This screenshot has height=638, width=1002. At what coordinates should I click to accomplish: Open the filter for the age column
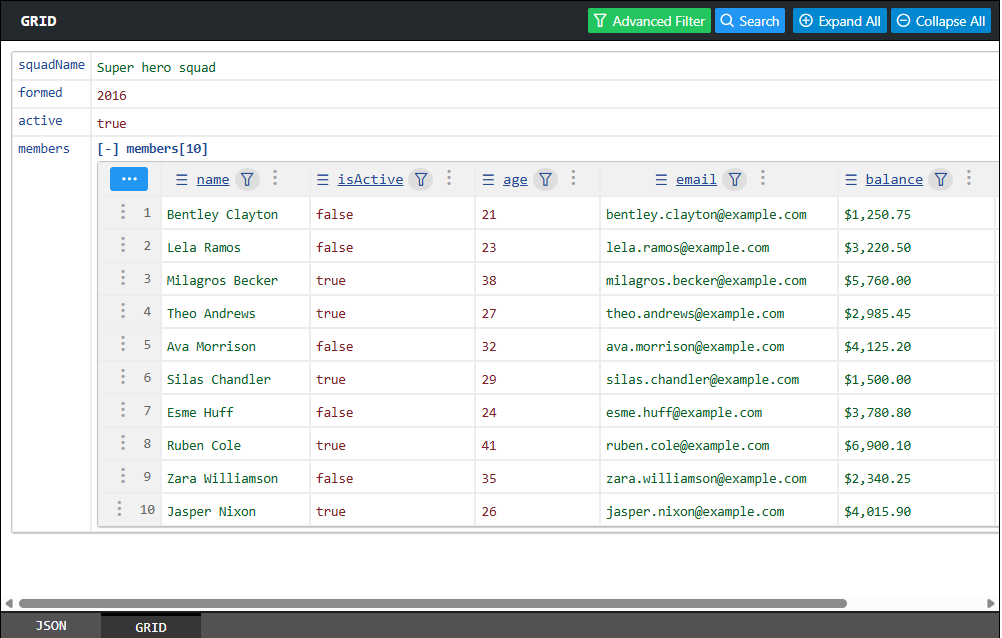545,179
